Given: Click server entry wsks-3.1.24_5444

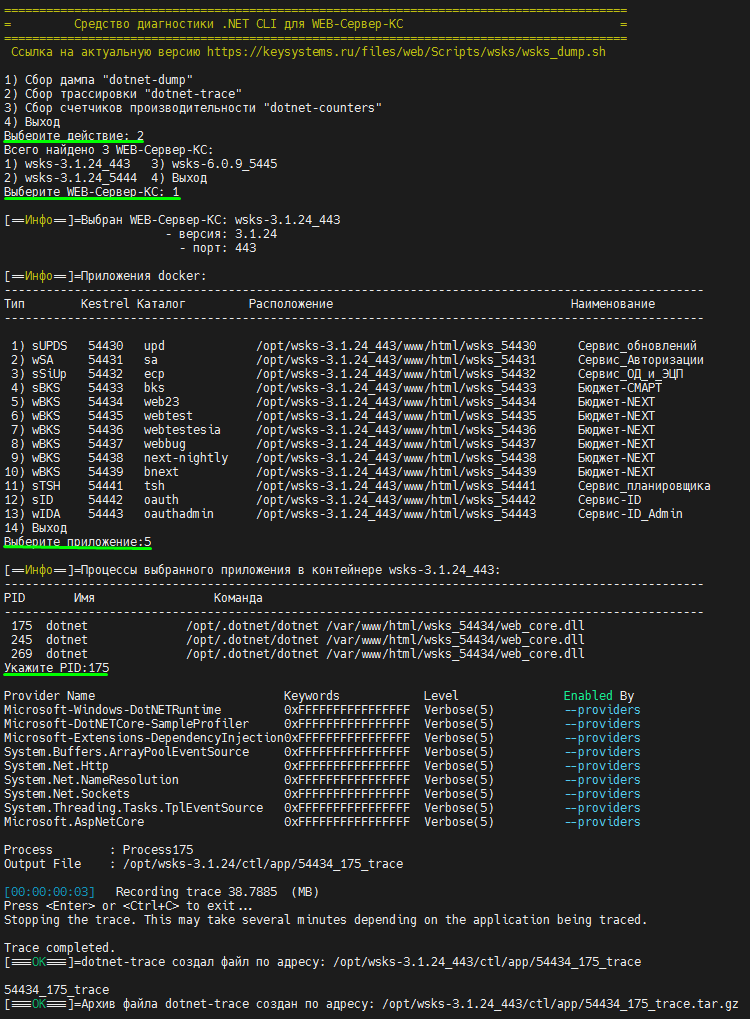Looking at the screenshot, I should [81, 178].
